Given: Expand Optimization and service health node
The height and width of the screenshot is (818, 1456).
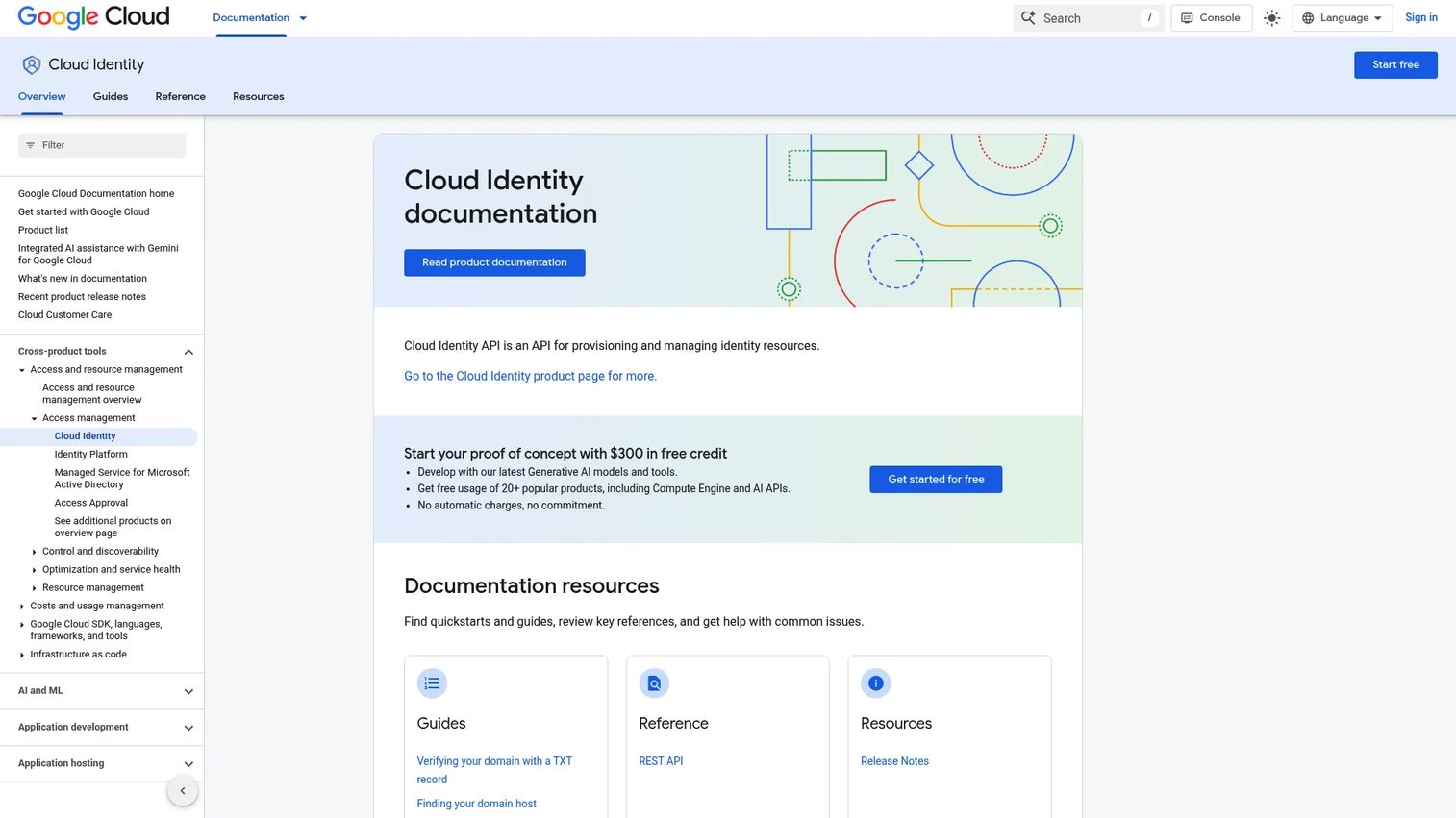Looking at the screenshot, I should click(x=34, y=570).
